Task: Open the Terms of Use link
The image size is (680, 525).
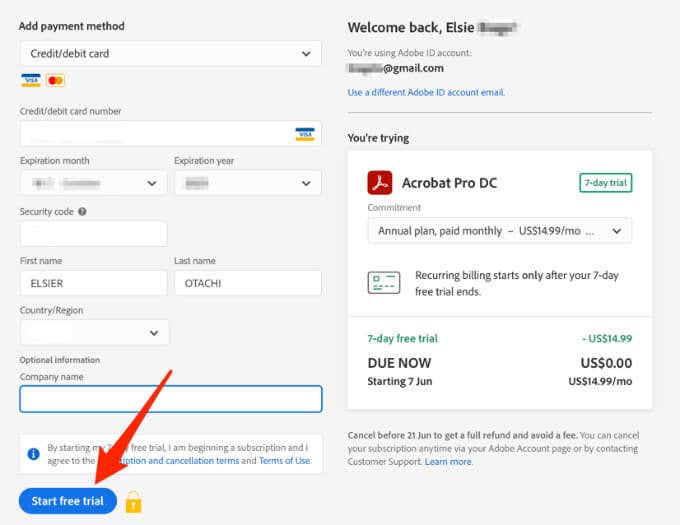Action: 285,461
